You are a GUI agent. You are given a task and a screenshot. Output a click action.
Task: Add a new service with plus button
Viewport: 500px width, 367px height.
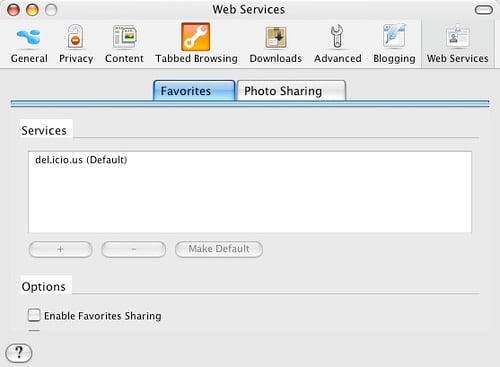pos(60,249)
